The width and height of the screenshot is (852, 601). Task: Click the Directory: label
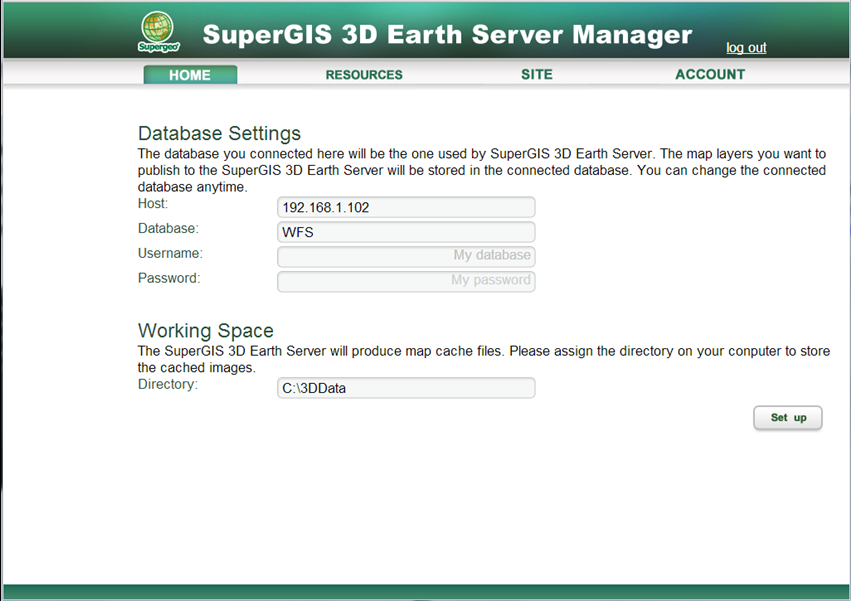[168, 384]
